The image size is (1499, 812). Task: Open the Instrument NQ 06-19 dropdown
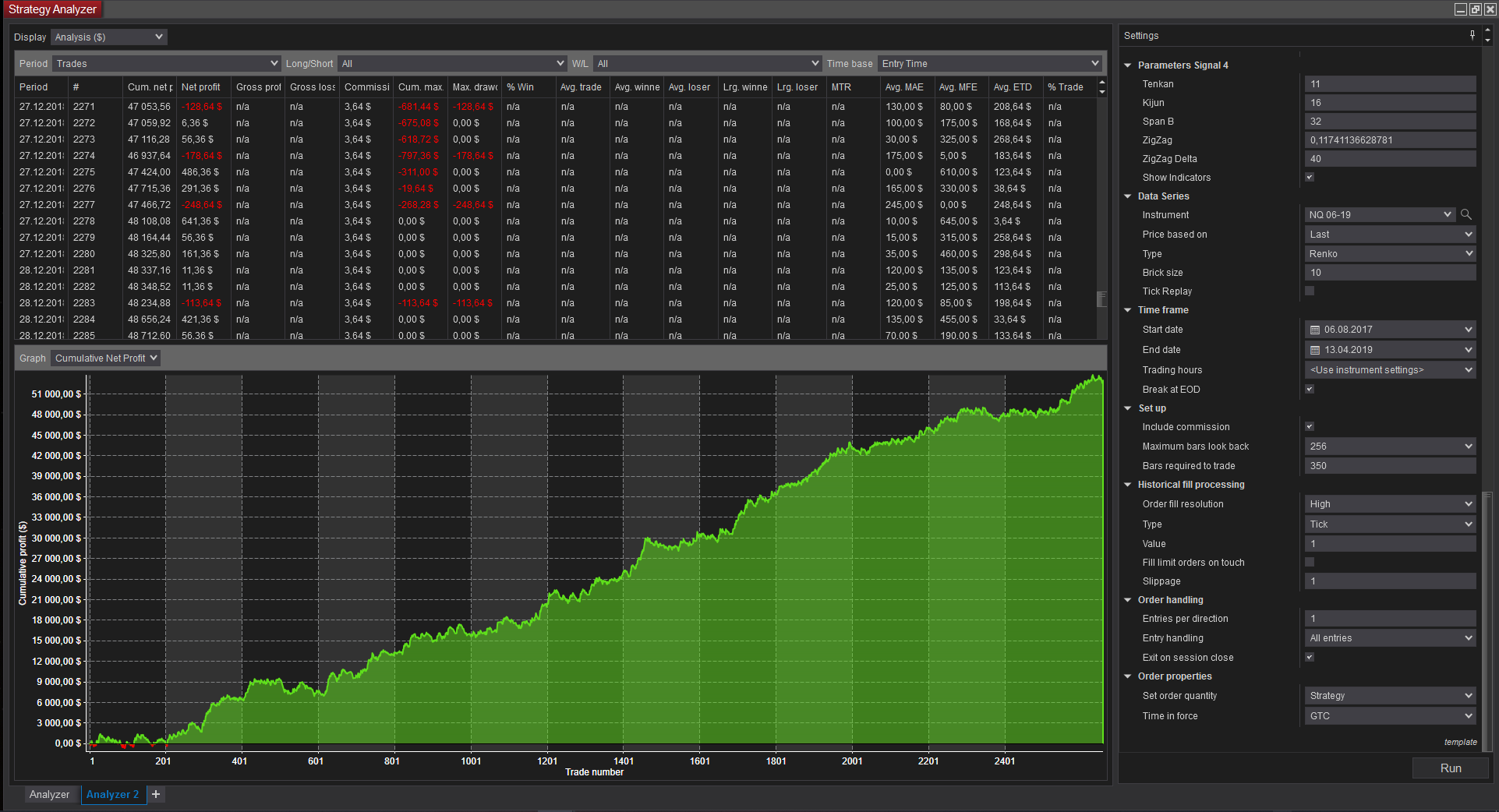tap(1380, 214)
